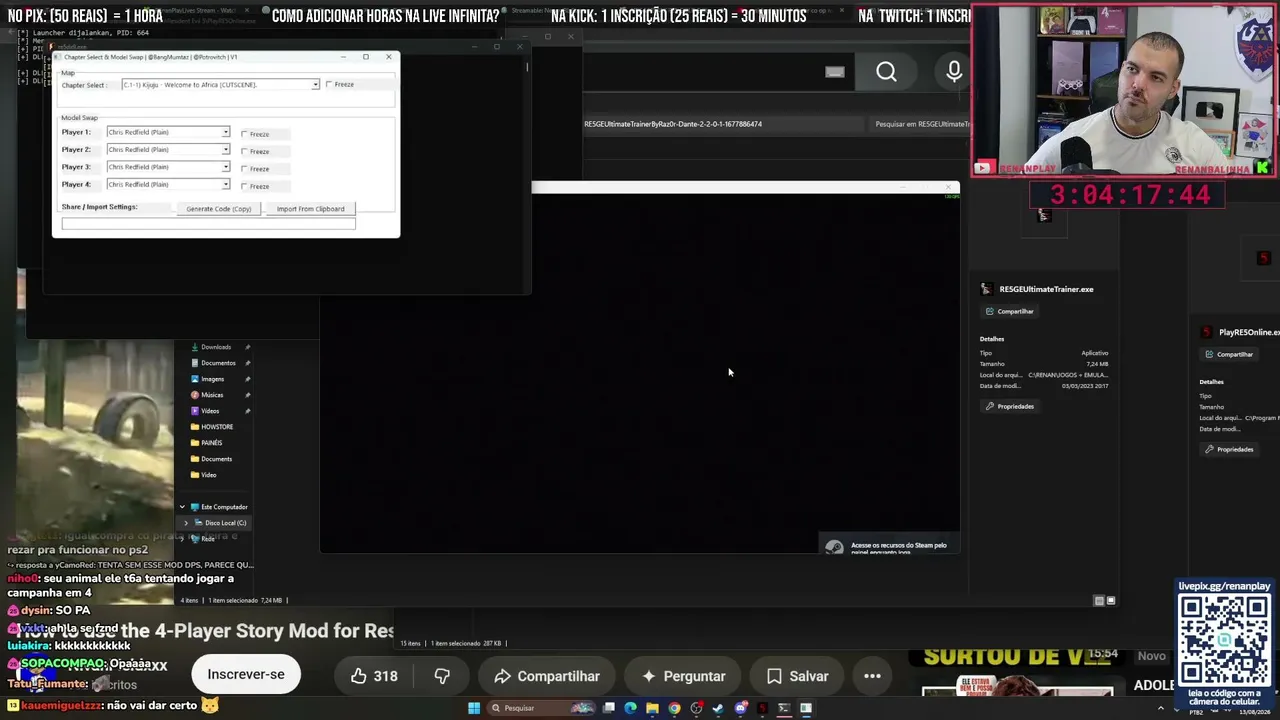Click the Novo filter chip
The height and width of the screenshot is (720, 1280).
pyautogui.click(x=1152, y=656)
